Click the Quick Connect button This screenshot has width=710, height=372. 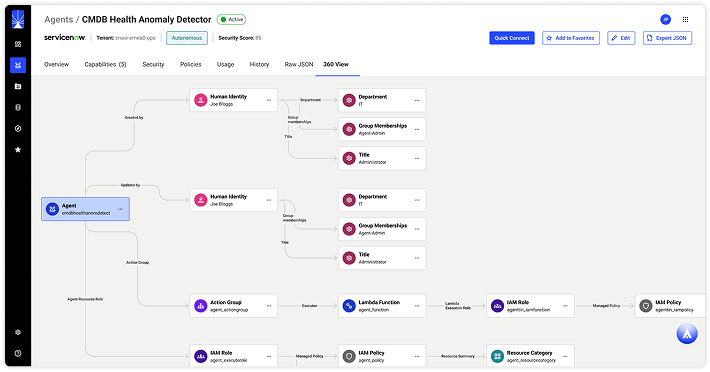(512, 38)
